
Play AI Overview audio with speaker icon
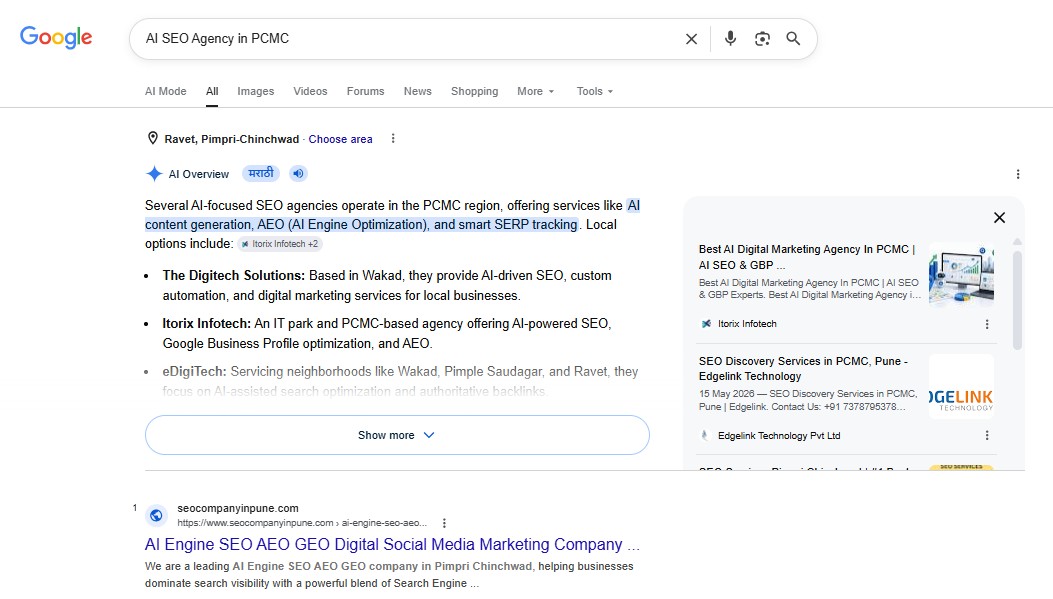coord(298,173)
